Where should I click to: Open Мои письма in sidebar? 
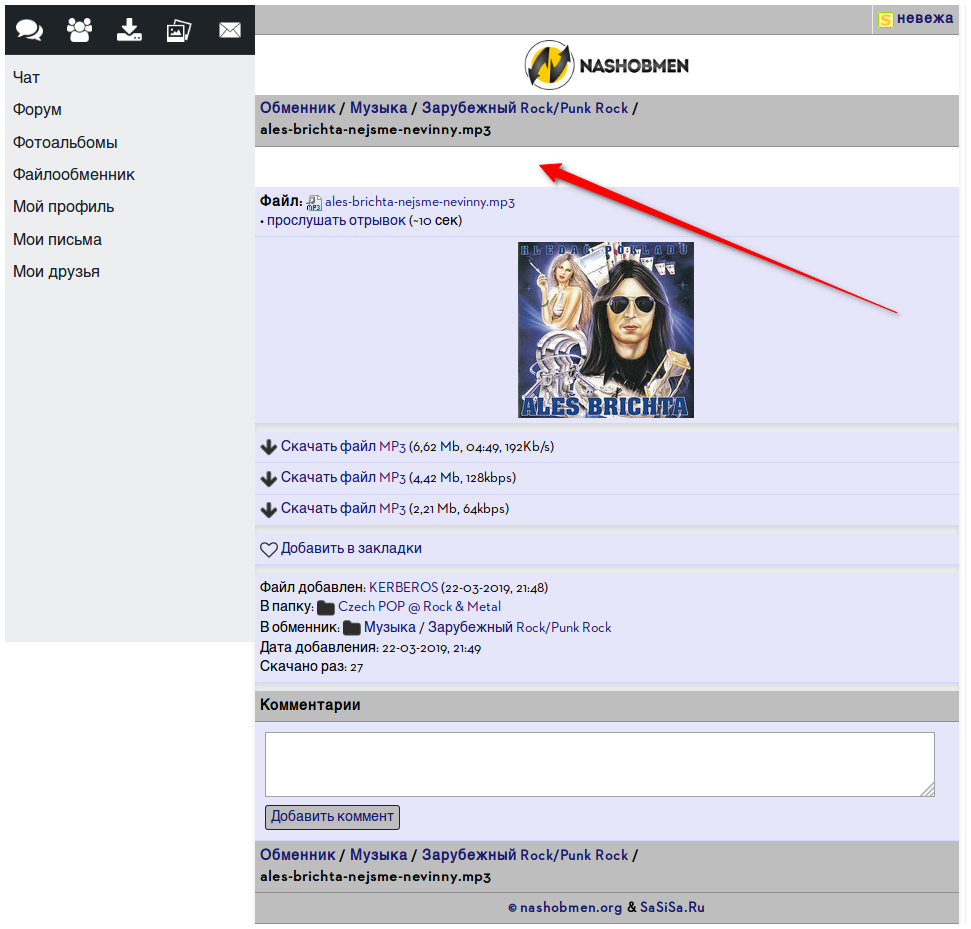pyautogui.click(x=57, y=240)
